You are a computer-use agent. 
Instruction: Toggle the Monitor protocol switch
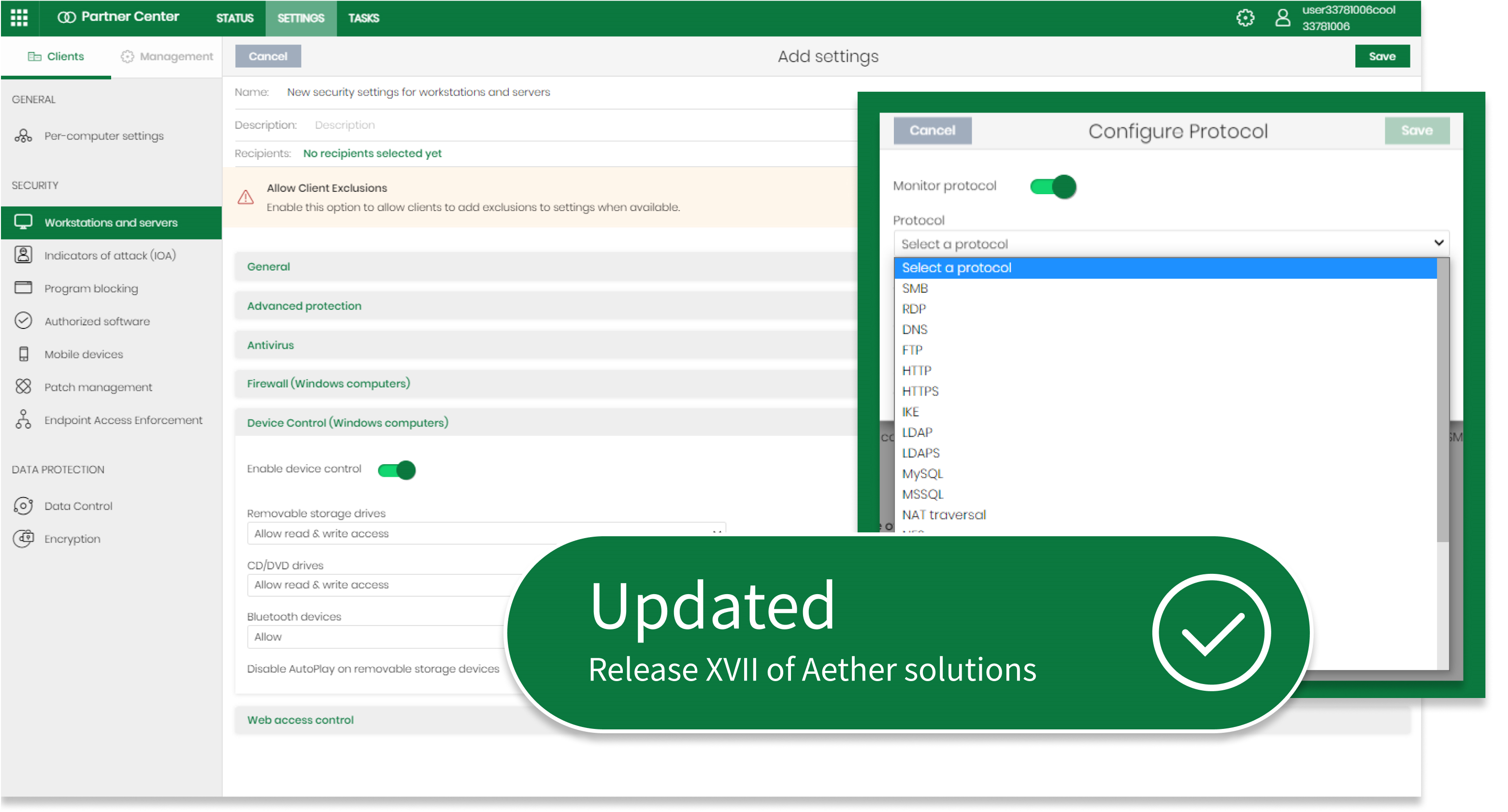1053,186
